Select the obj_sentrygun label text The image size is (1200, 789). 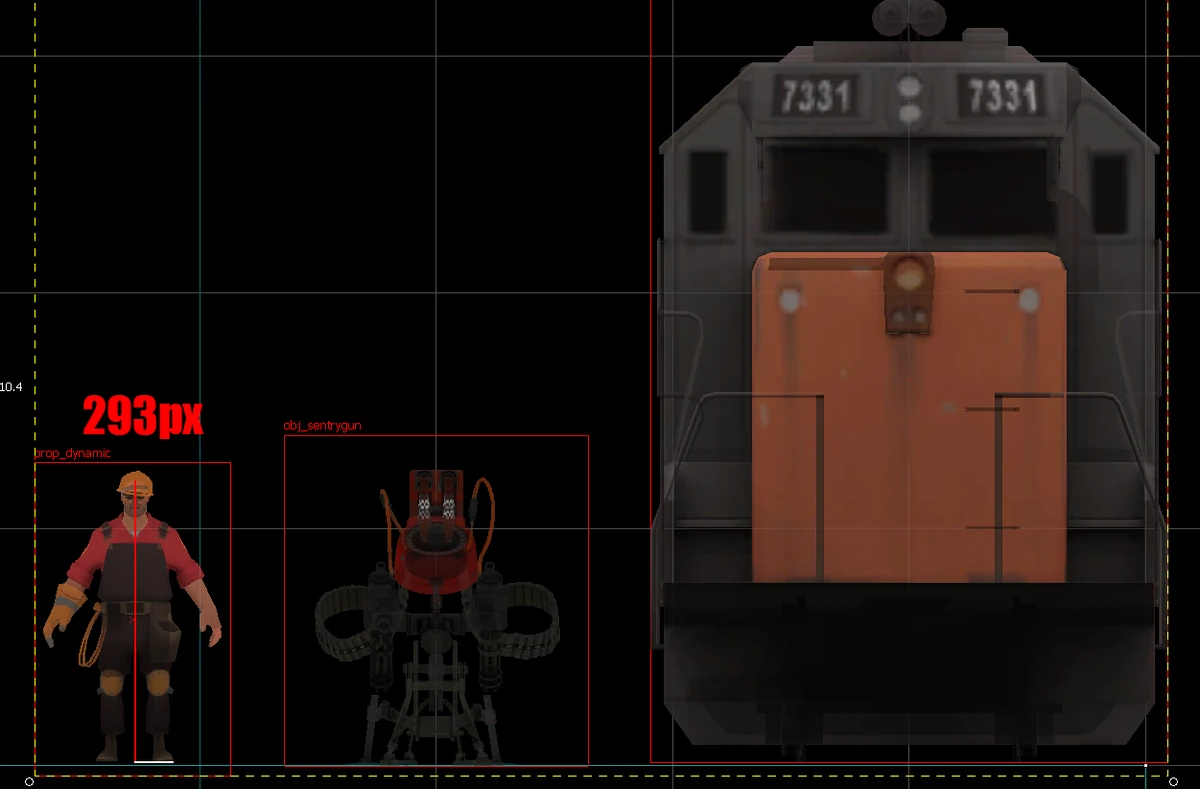point(324,424)
